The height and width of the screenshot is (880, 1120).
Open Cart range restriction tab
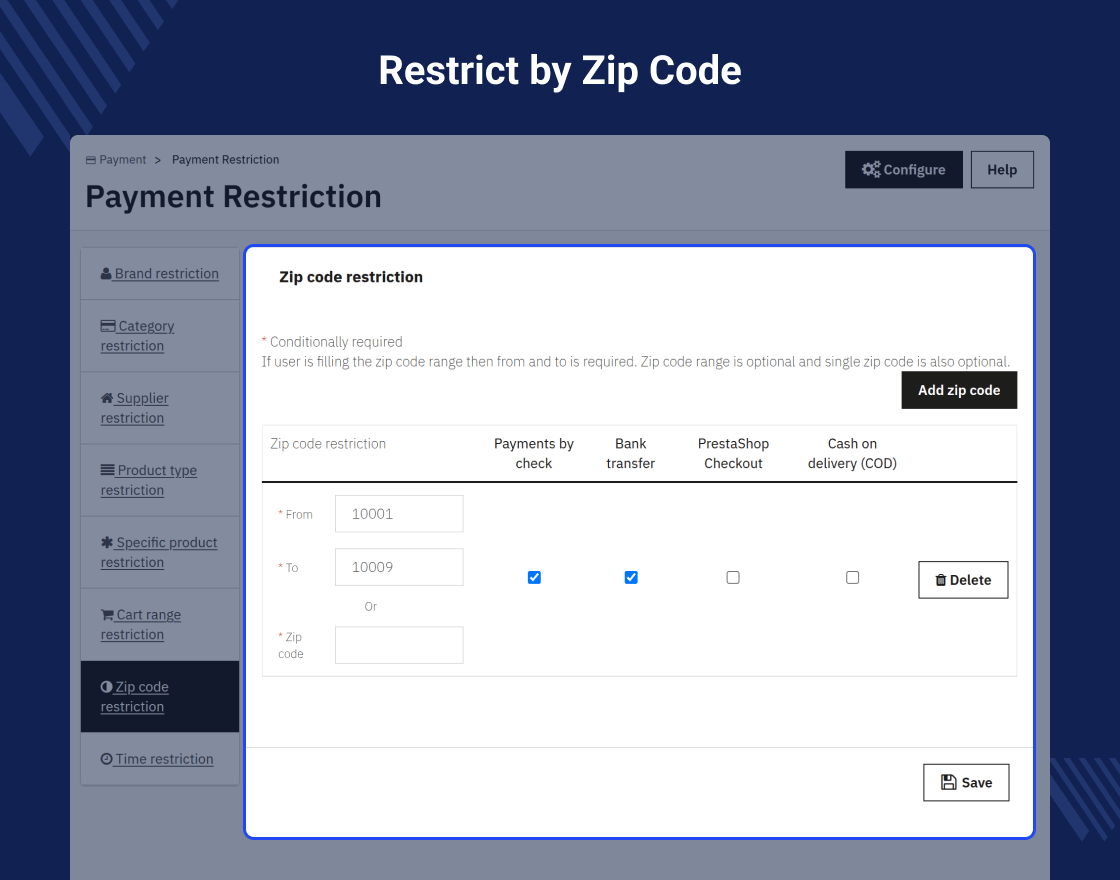tap(160, 624)
